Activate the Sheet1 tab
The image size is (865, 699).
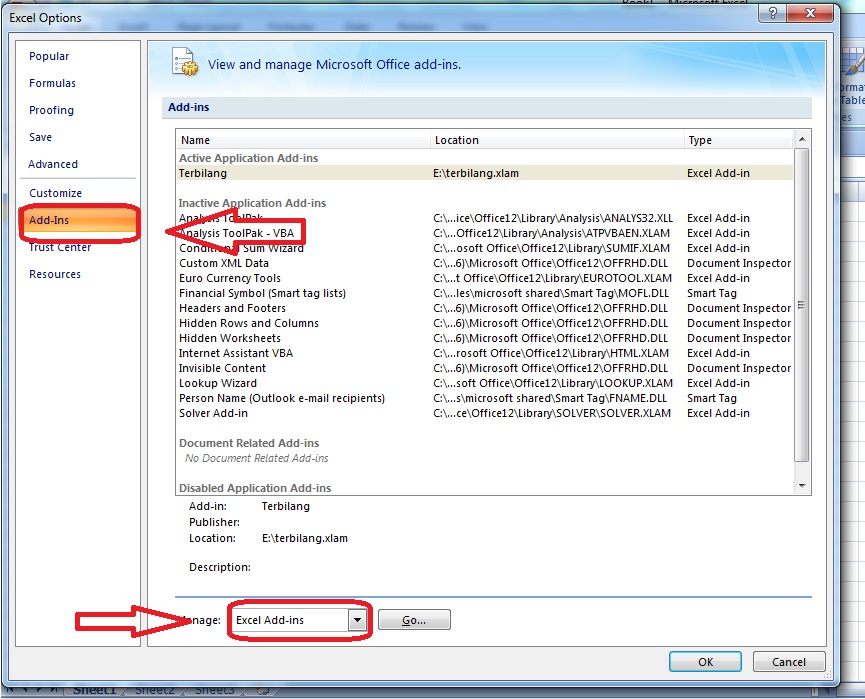95,690
